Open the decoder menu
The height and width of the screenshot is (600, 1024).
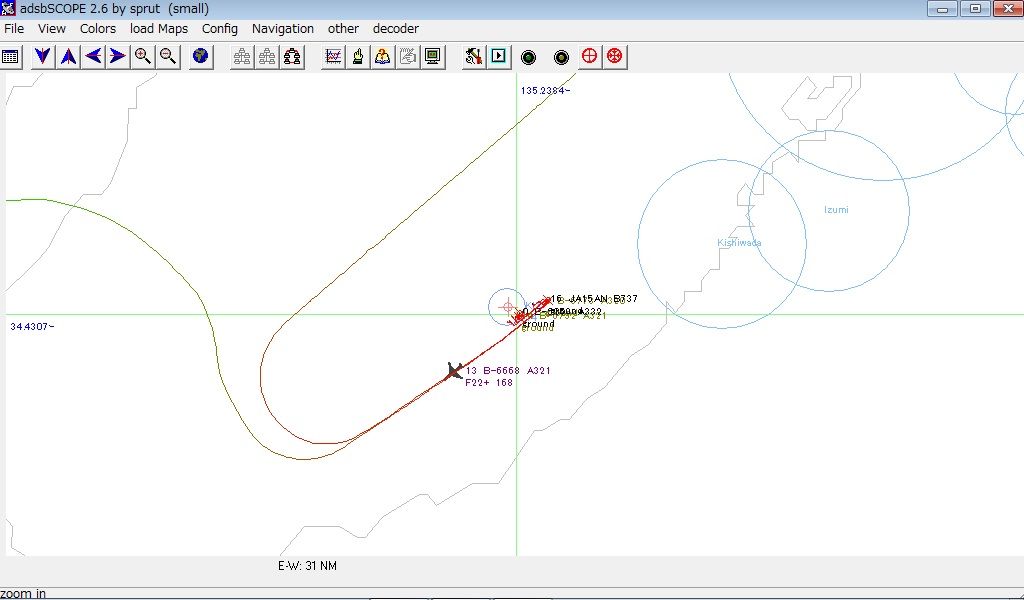[x=395, y=28]
